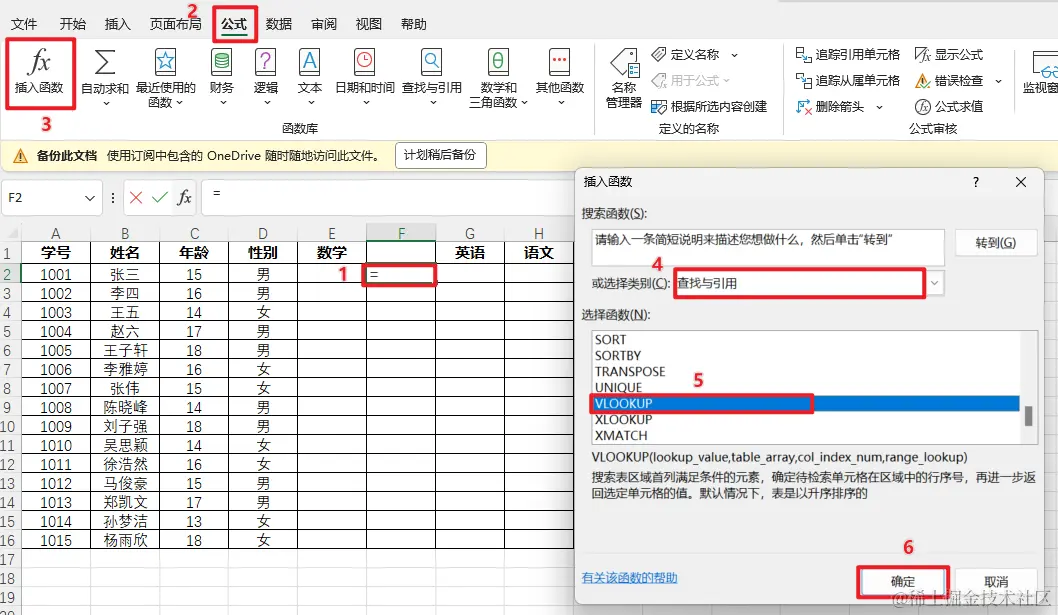Expand the Remove Arrows dropdown arrow
The height and width of the screenshot is (615, 1058).
click(879, 107)
